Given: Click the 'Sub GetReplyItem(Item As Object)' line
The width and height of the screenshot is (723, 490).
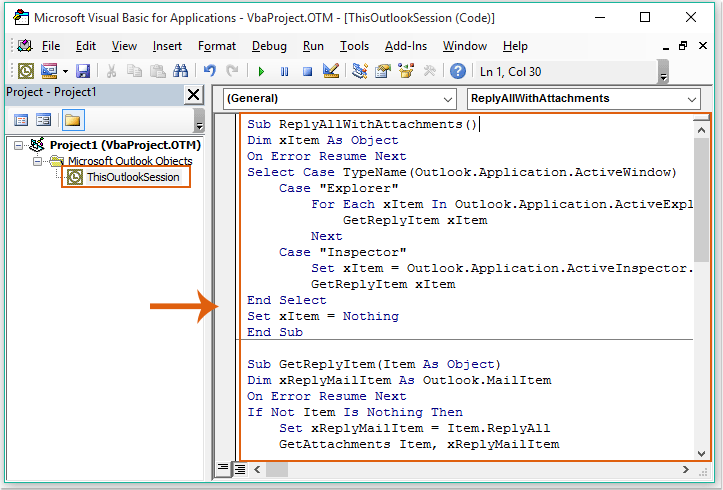Looking at the screenshot, I should (374, 364).
